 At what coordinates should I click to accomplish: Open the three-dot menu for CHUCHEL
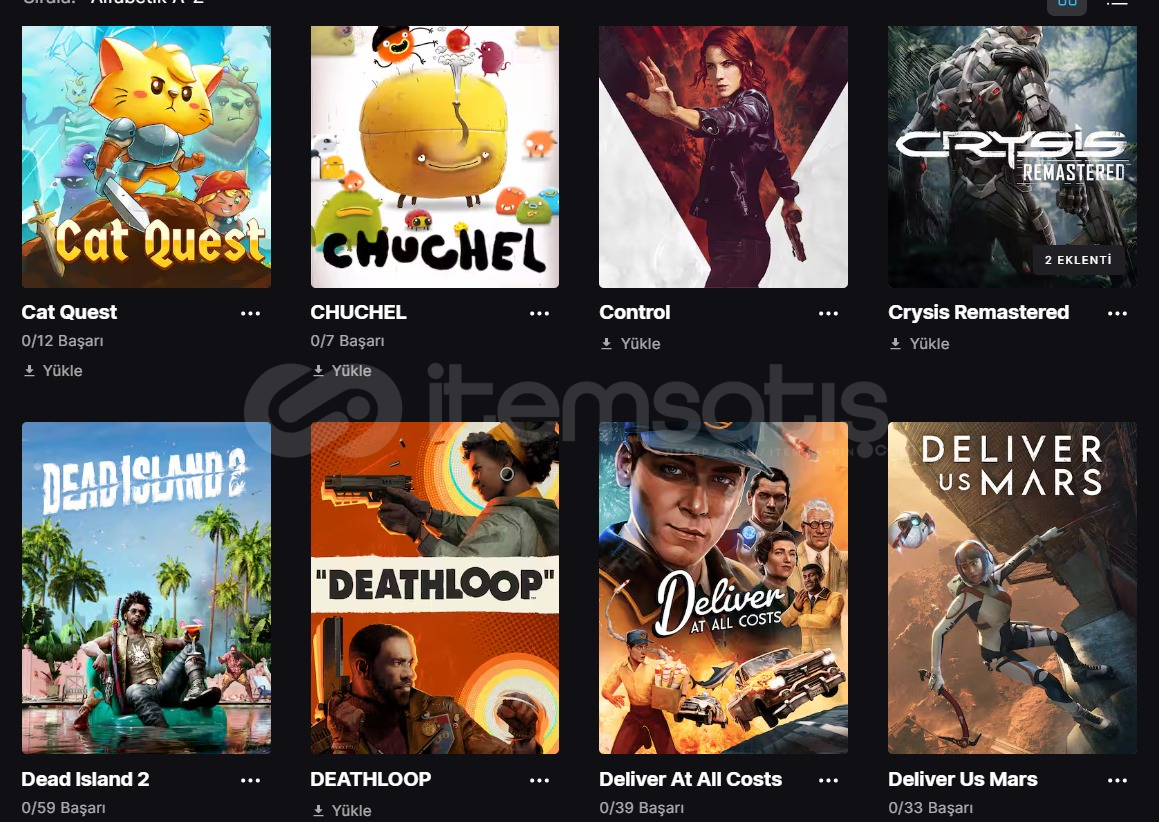(540, 313)
